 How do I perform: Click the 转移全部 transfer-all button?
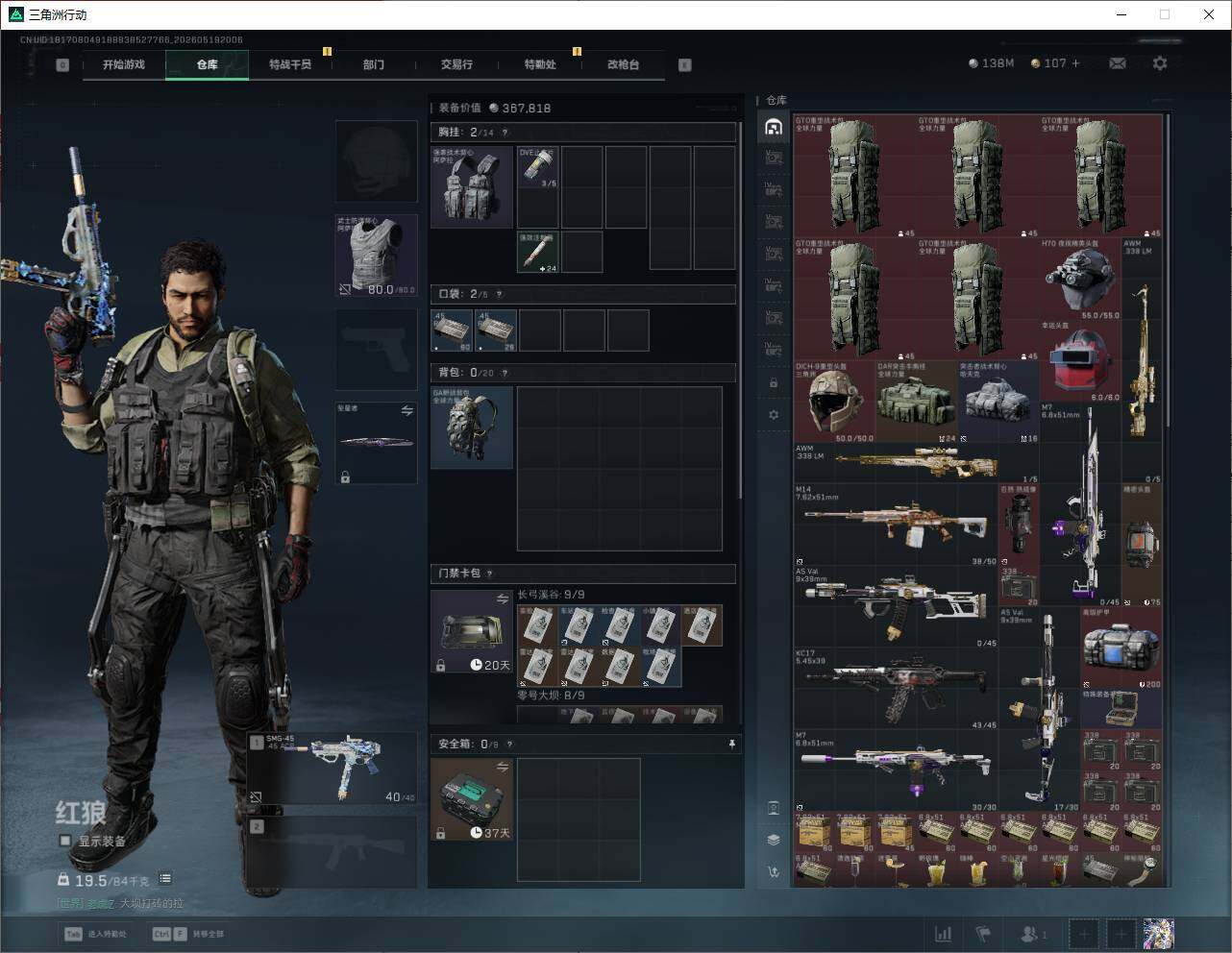click(x=188, y=934)
